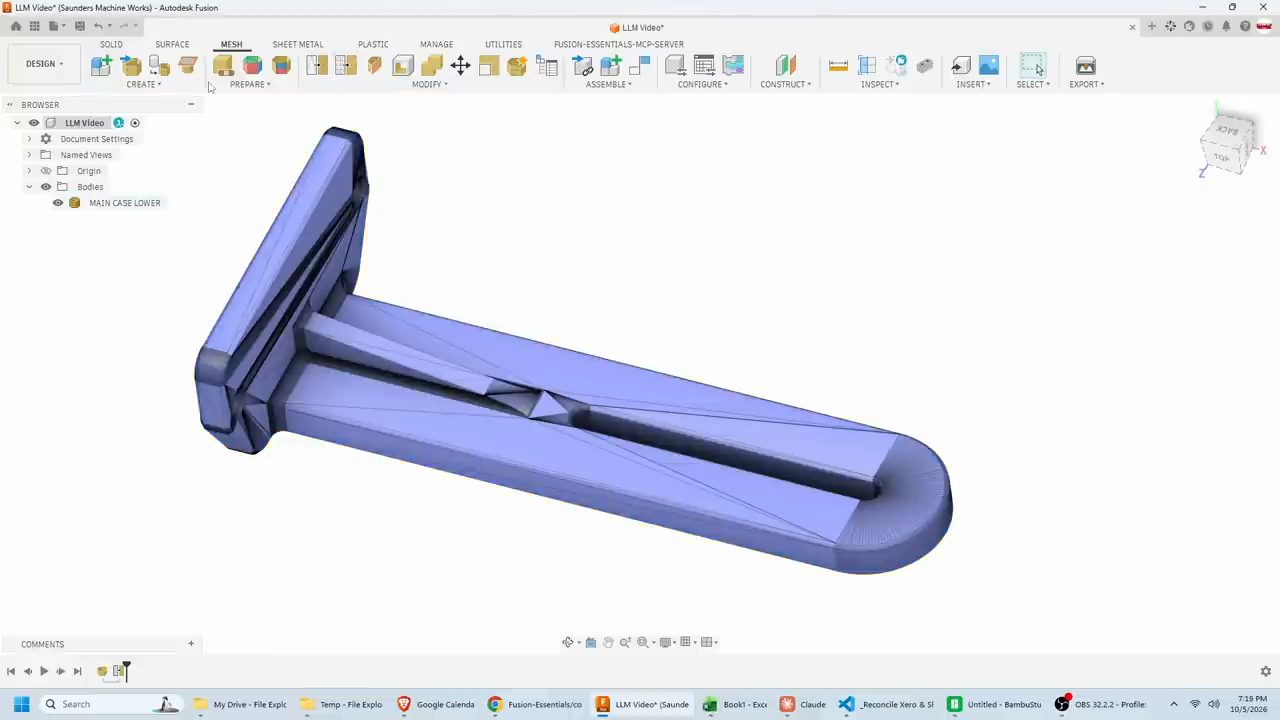Viewport: 1280px width, 720px height.
Task: Click the Configure table icon
Action: [704, 65]
